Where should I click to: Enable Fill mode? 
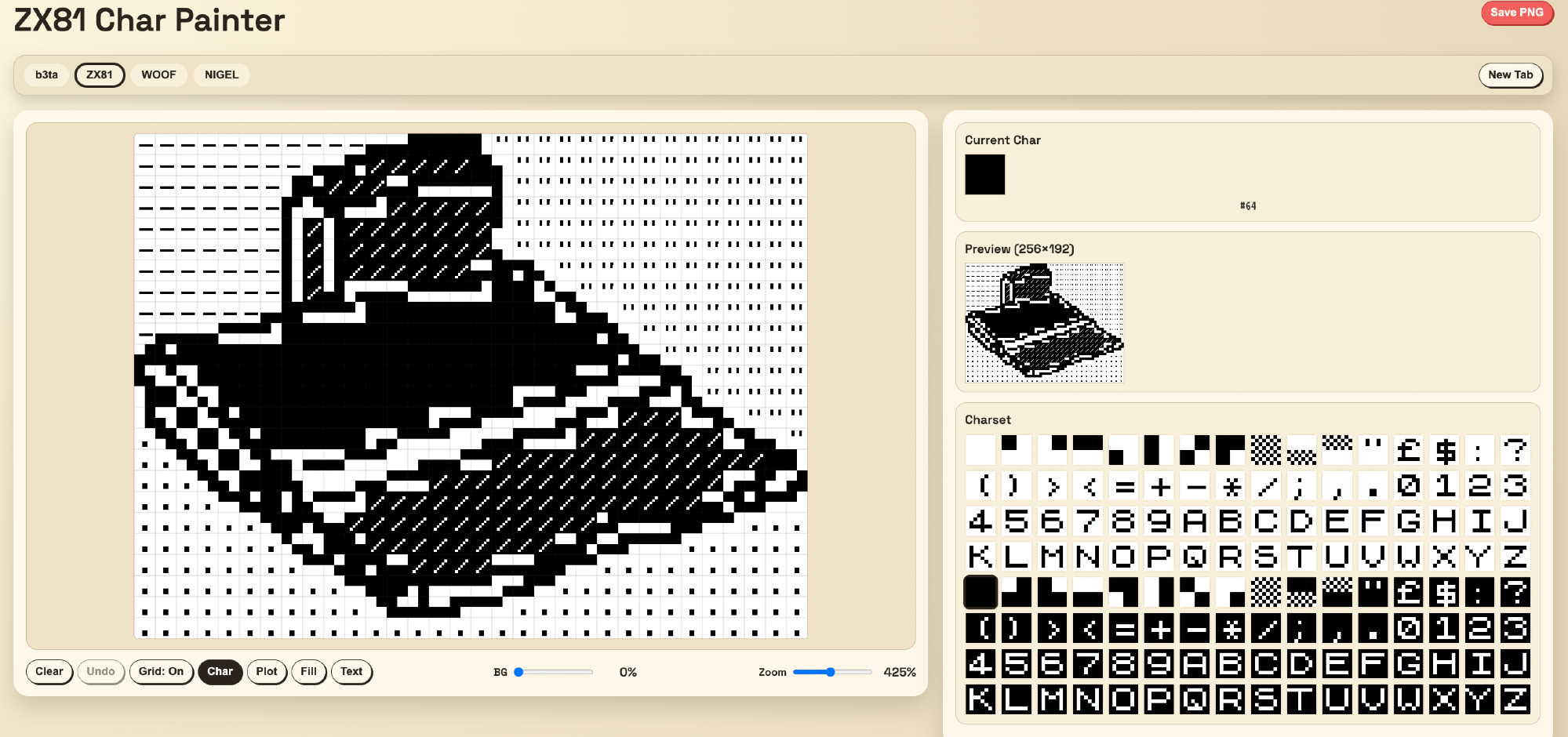tap(309, 672)
